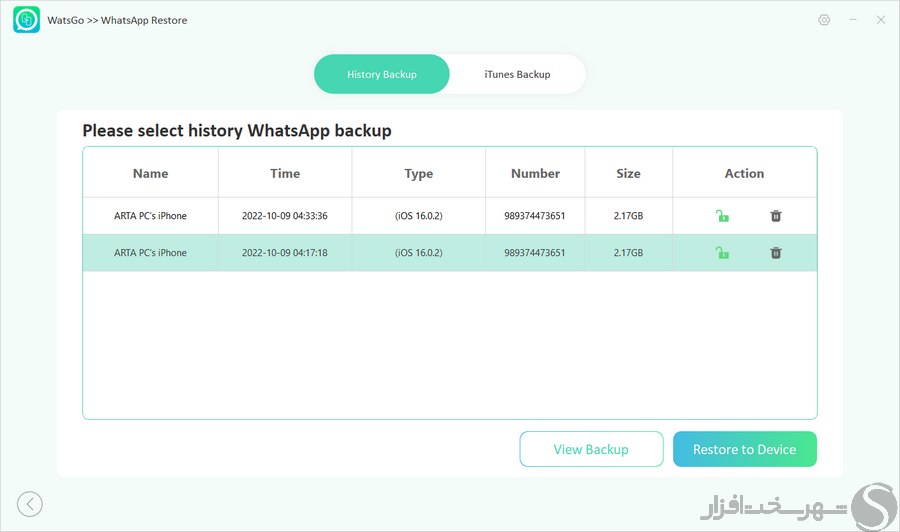Image resolution: width=900 pixels, height=532 pixels.
Task: Click the (iOS 16.0.2) type in 04:33:36 row
Action: pos(418,216)
